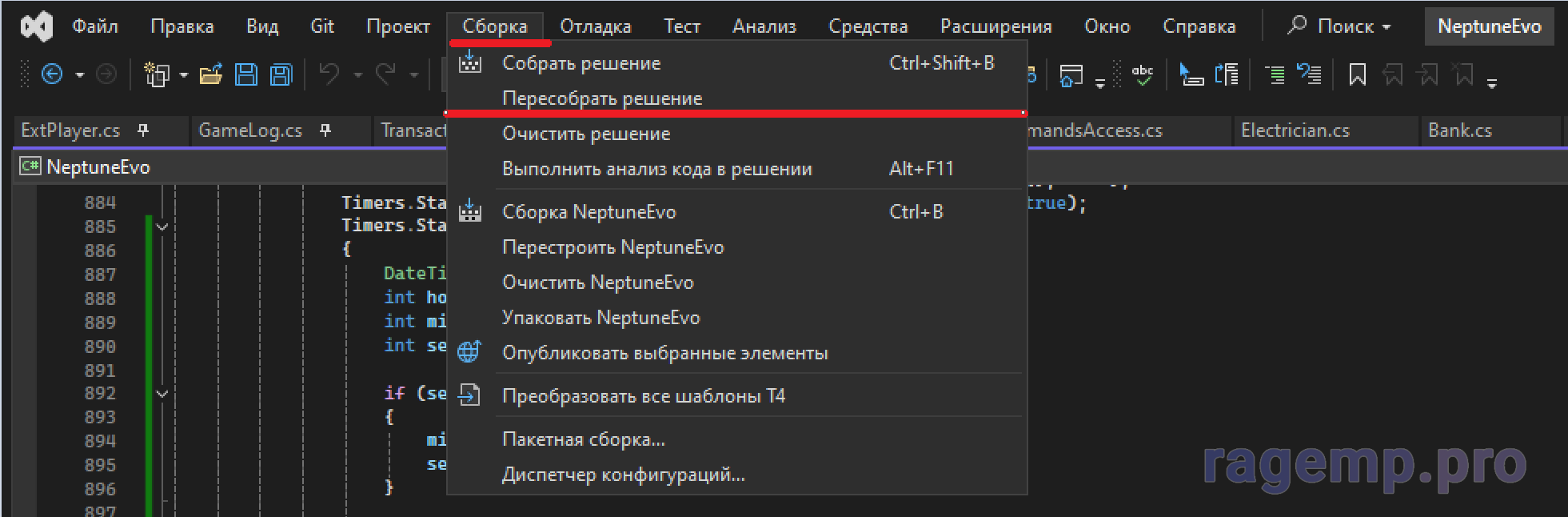Collapse code block at line 885

coord(162,227)
